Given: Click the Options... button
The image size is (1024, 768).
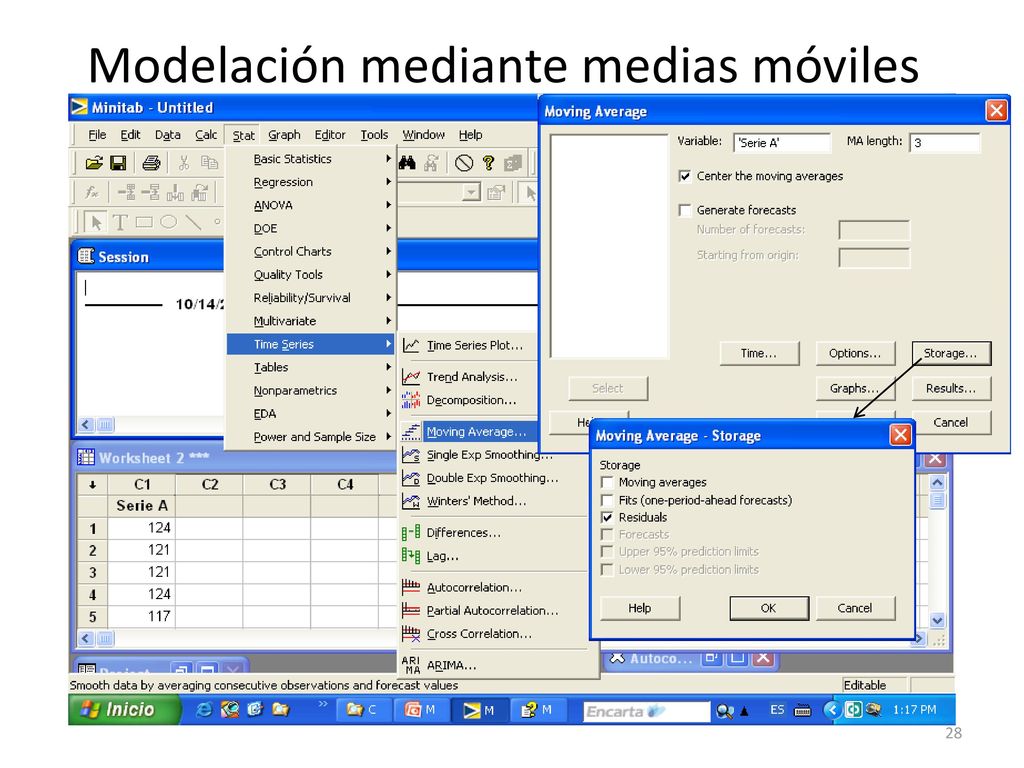Looking at the screenshot, I should coord(855,353).
